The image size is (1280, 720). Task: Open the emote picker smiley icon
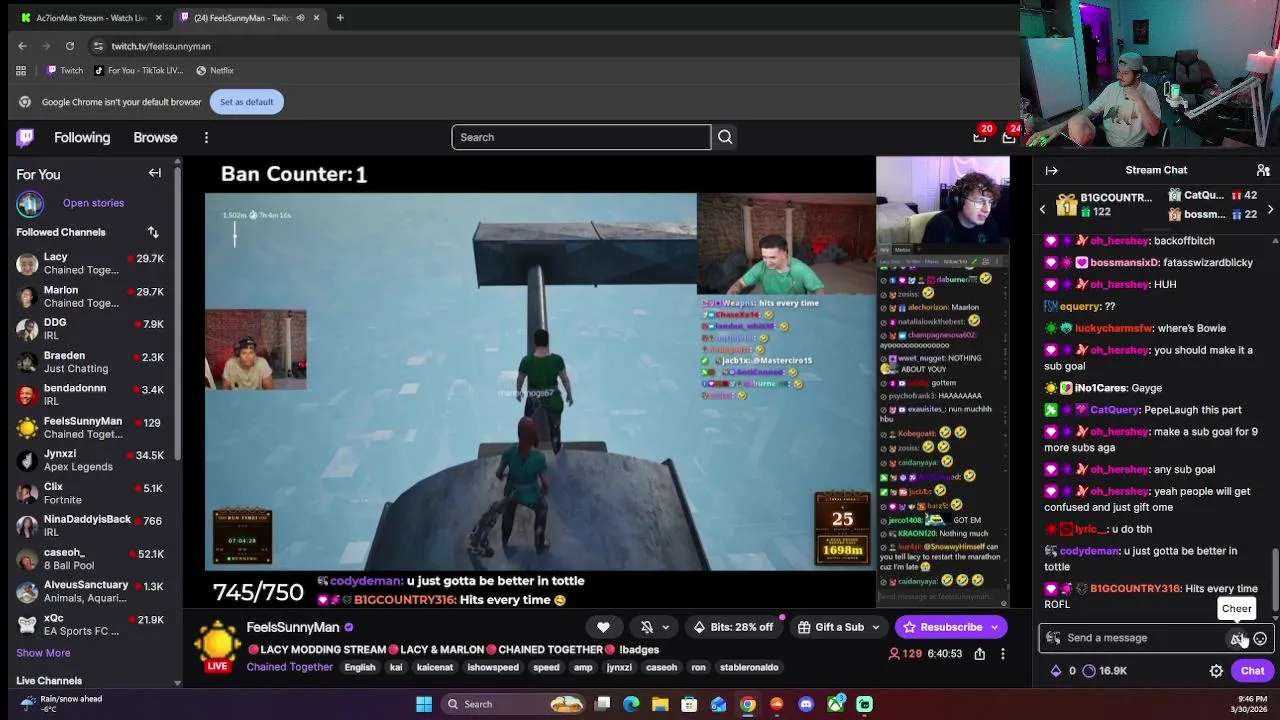click(x=1260, y=638)
